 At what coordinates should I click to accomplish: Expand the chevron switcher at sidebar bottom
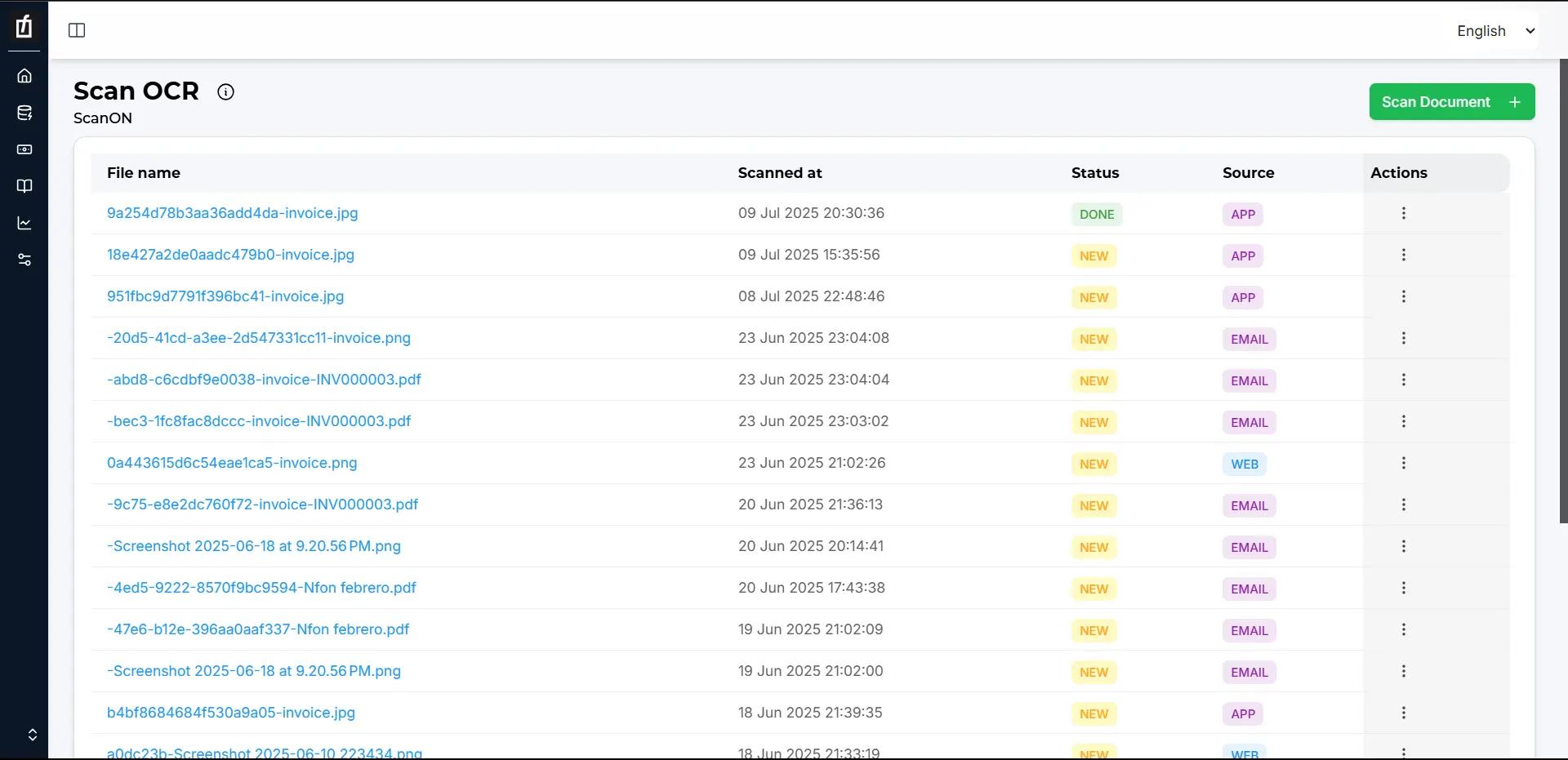[32, 735]
